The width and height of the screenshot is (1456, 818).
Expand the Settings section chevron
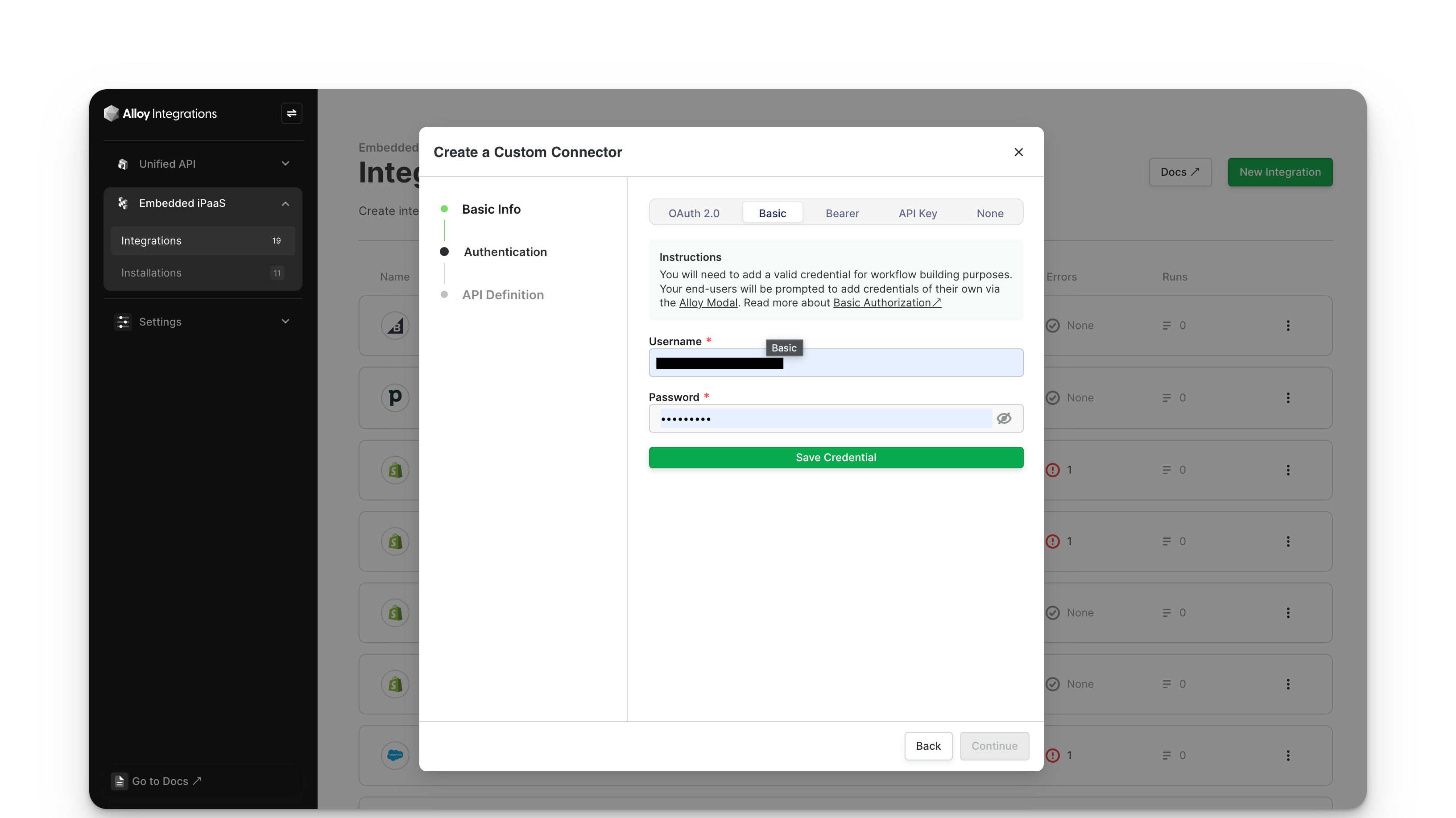285,321
